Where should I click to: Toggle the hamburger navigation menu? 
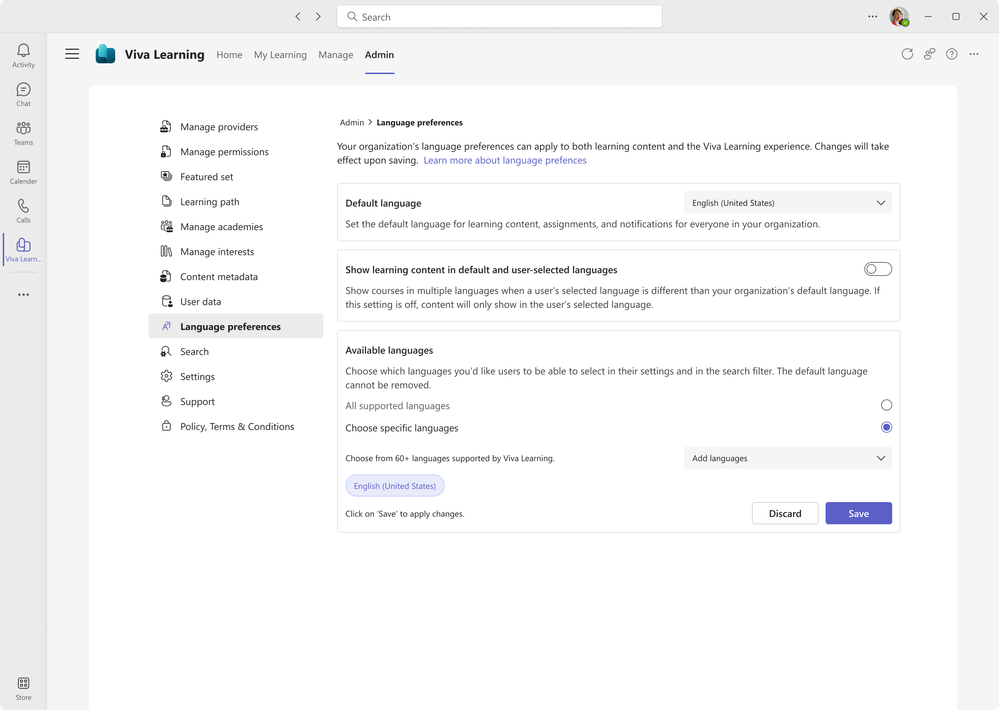72,54
